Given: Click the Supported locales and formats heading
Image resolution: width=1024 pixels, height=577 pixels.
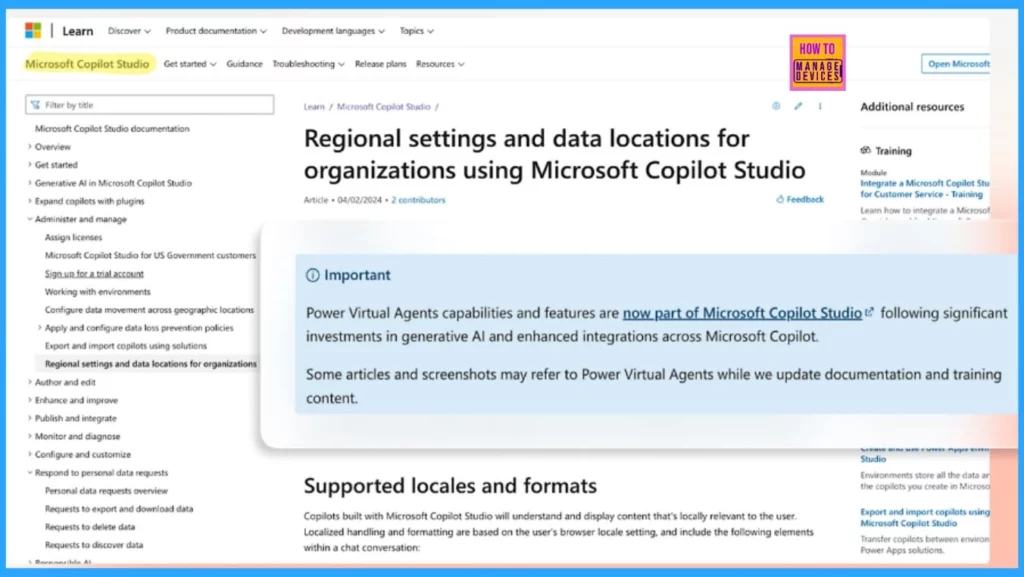Looking at the screenshot, I should (450, 486).
